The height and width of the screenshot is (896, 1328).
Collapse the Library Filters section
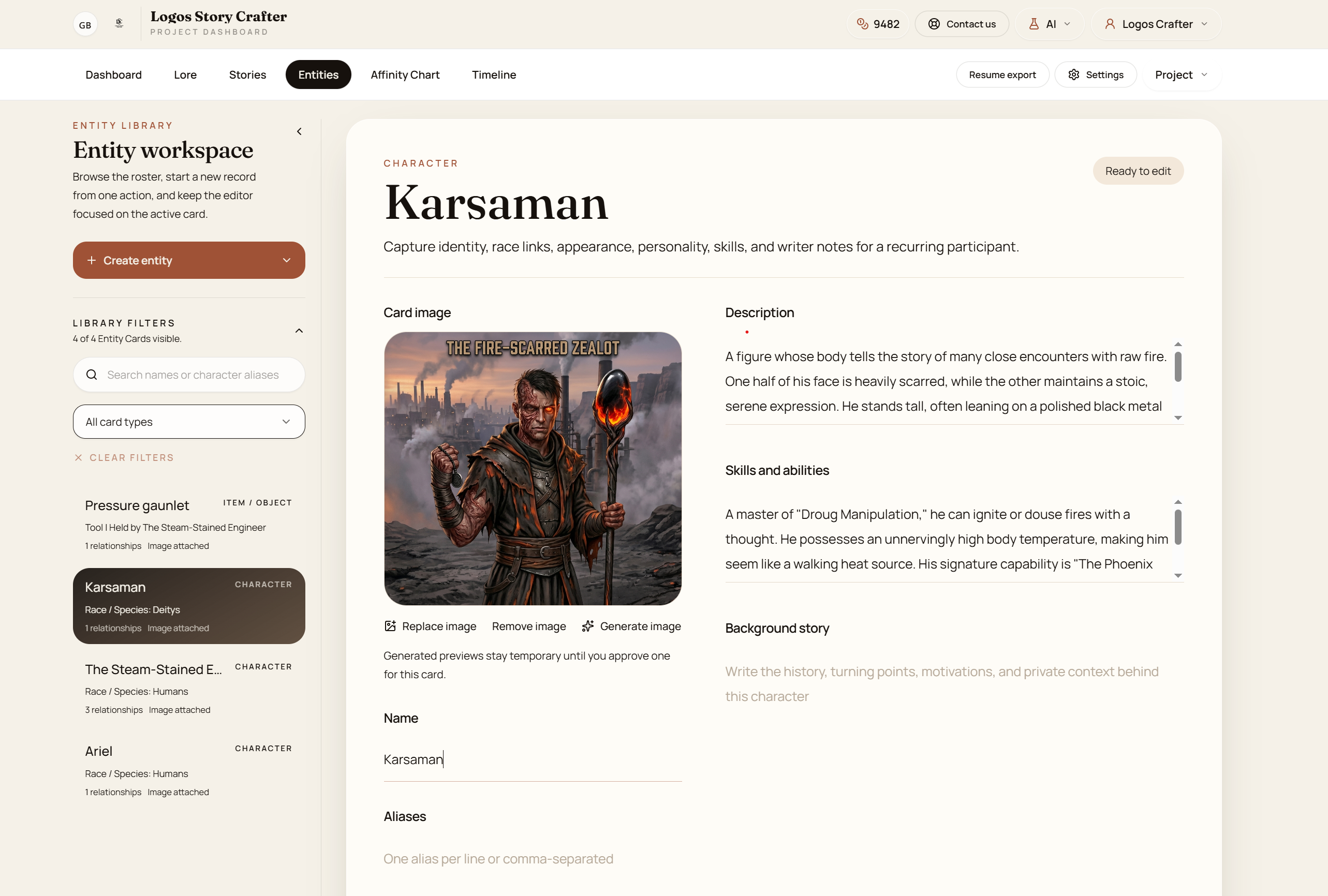pos(299,331)
